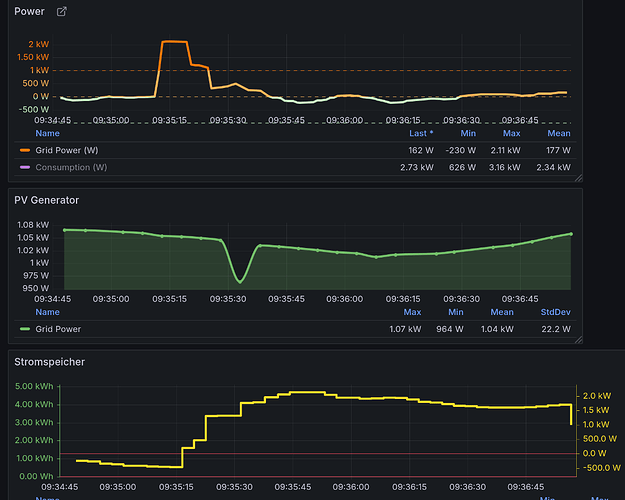Click the green Grid Power marker in PV Generator legend
The image size is (625, 500).
pyautogui.click(x=25, y=329)
